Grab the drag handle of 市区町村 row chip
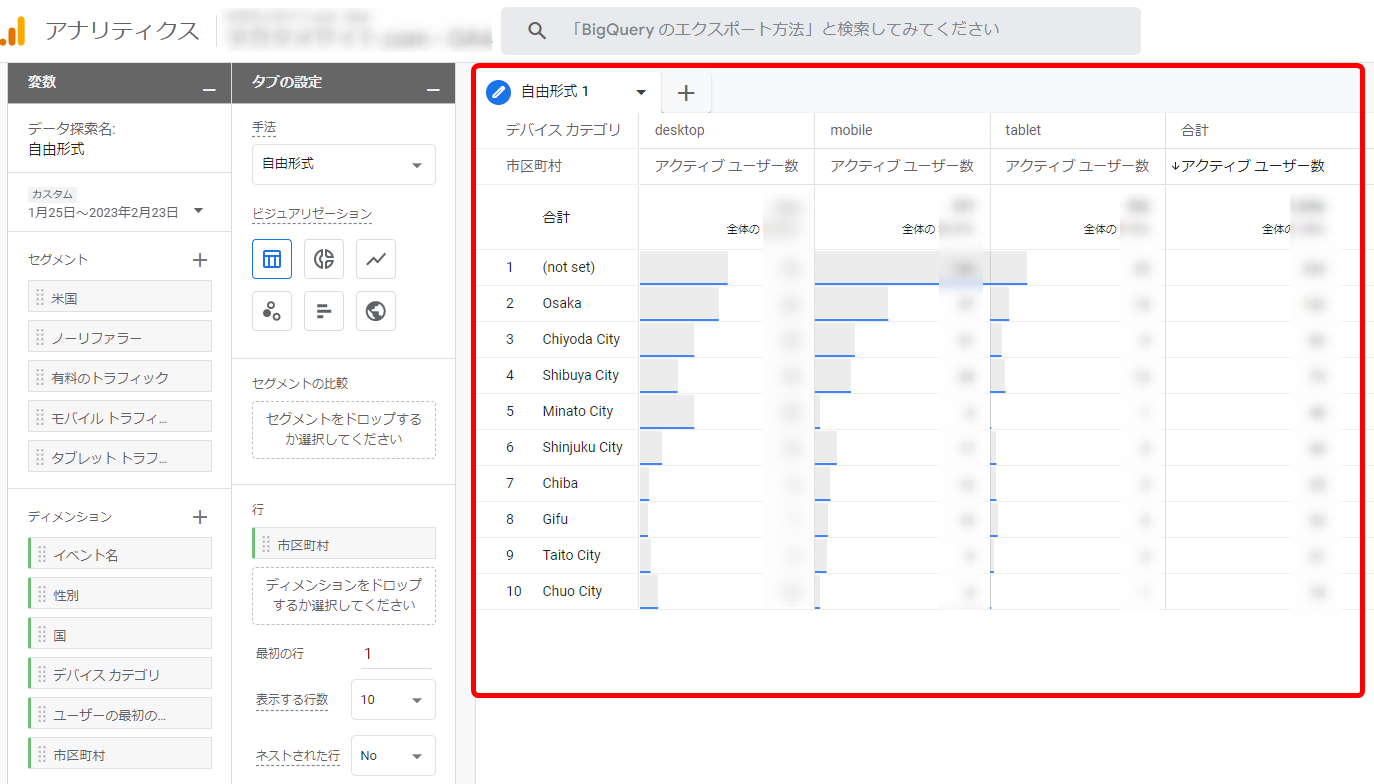 coord(266,544)
